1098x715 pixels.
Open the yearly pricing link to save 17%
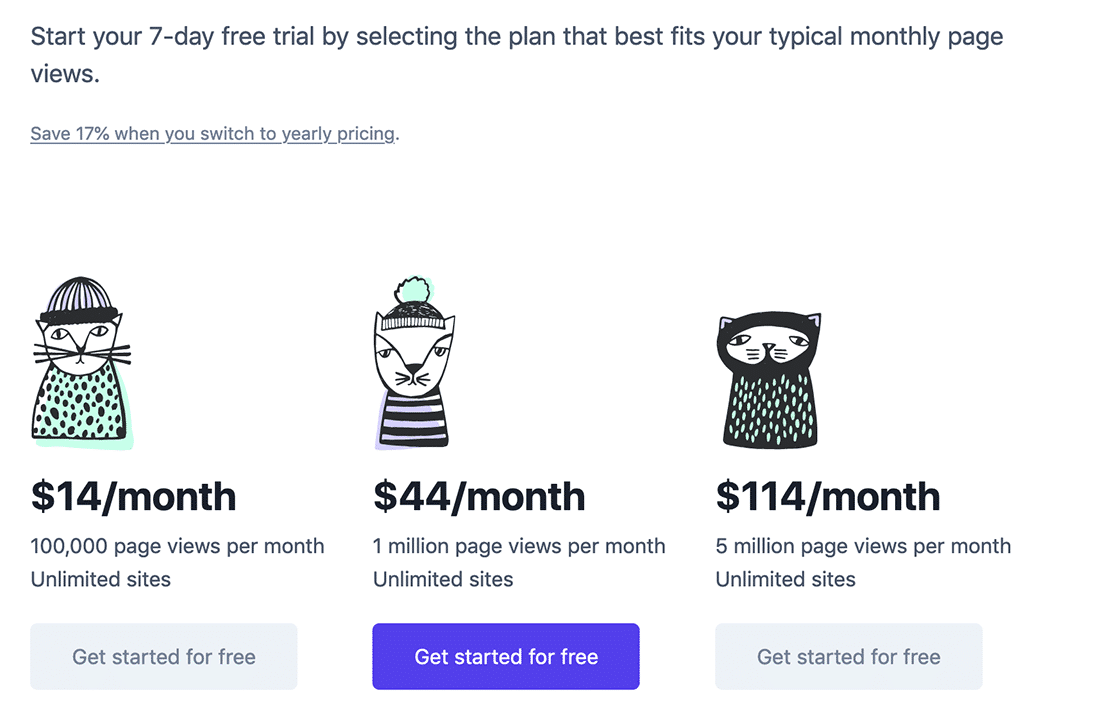point(210,133)
